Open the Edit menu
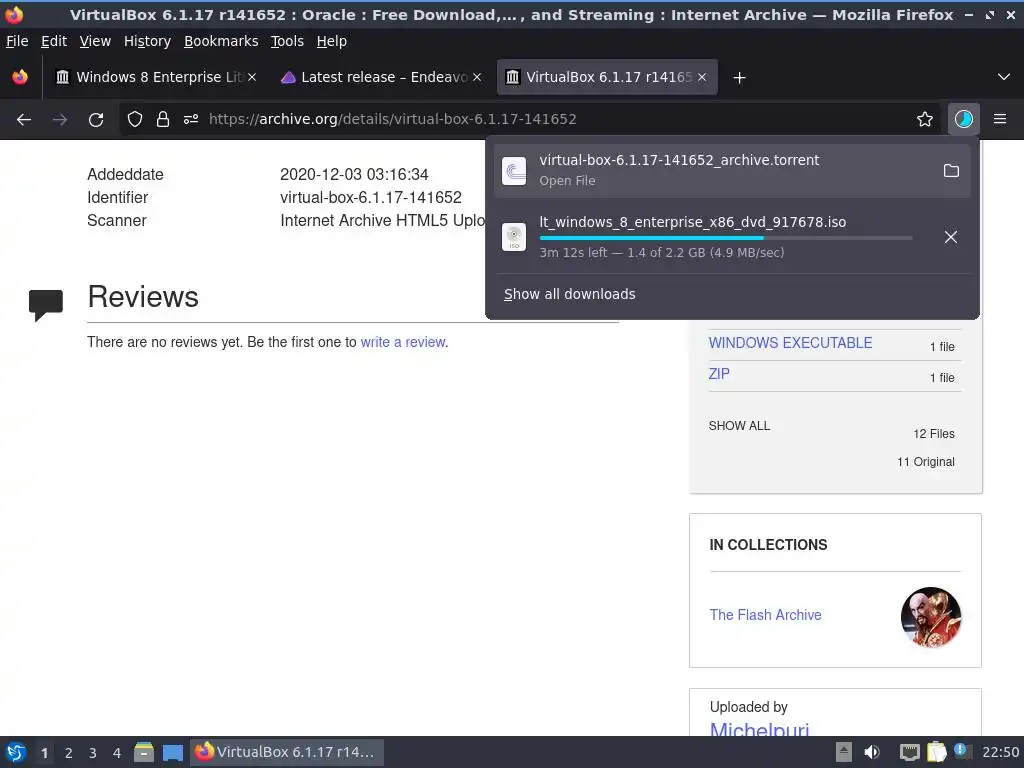Viewport: 1024px width, 768px height. pyautogui.click(x=54, y=41)
